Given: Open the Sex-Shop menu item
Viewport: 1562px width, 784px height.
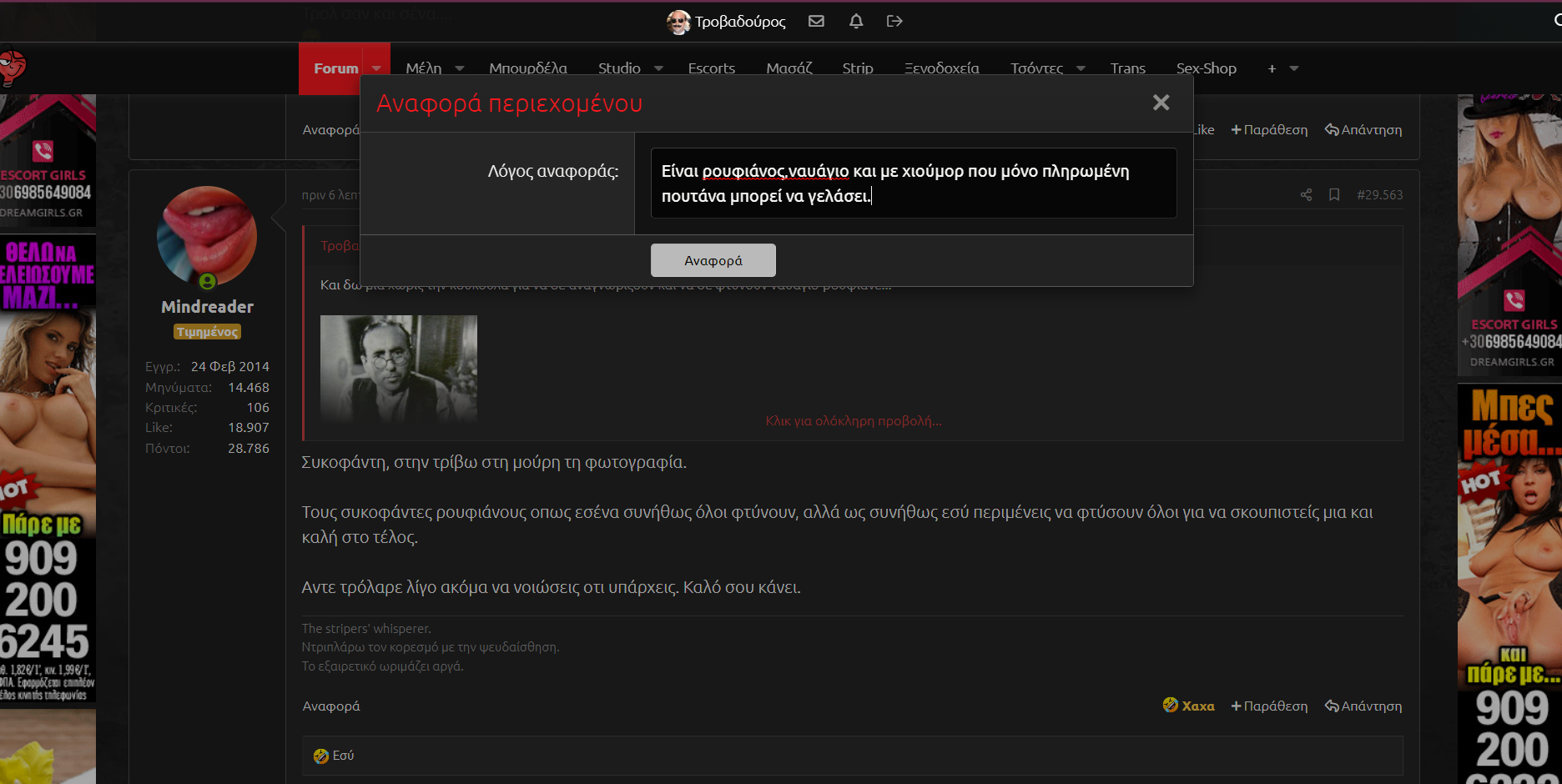Looking at the screenshot, I should click(1206, 68).
